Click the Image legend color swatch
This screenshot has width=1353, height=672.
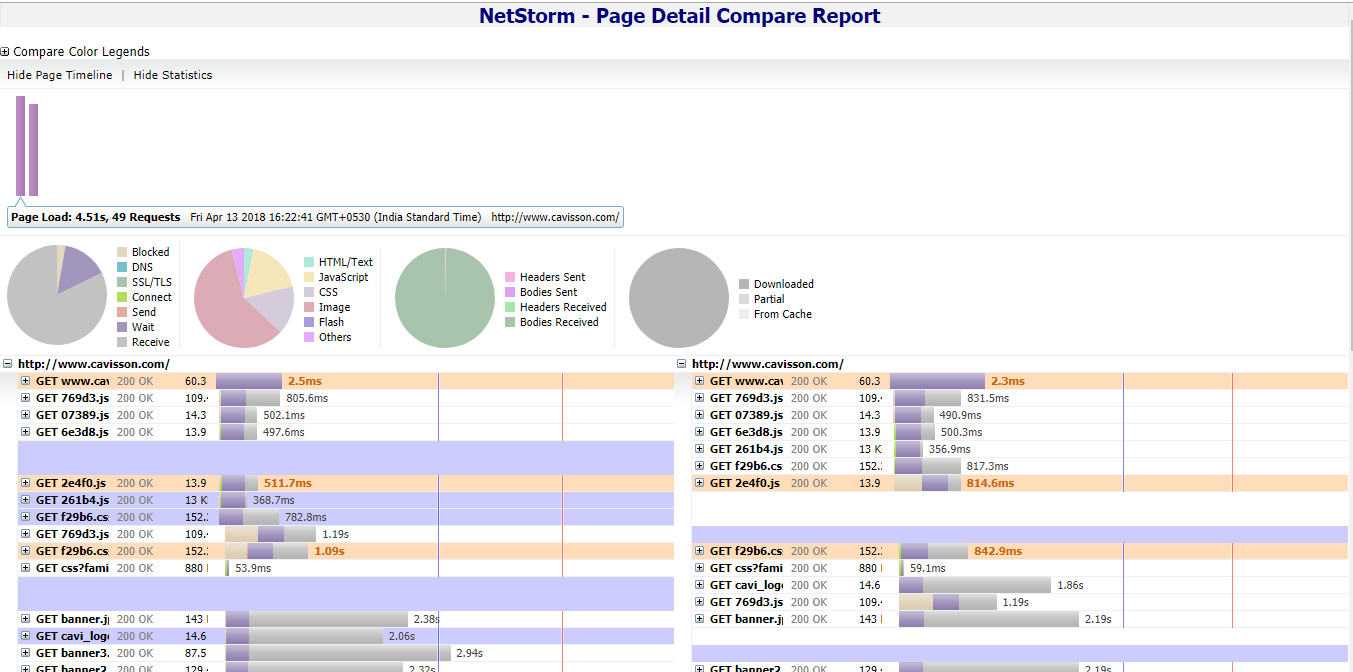pyautogui.click(x=309, y=307)
